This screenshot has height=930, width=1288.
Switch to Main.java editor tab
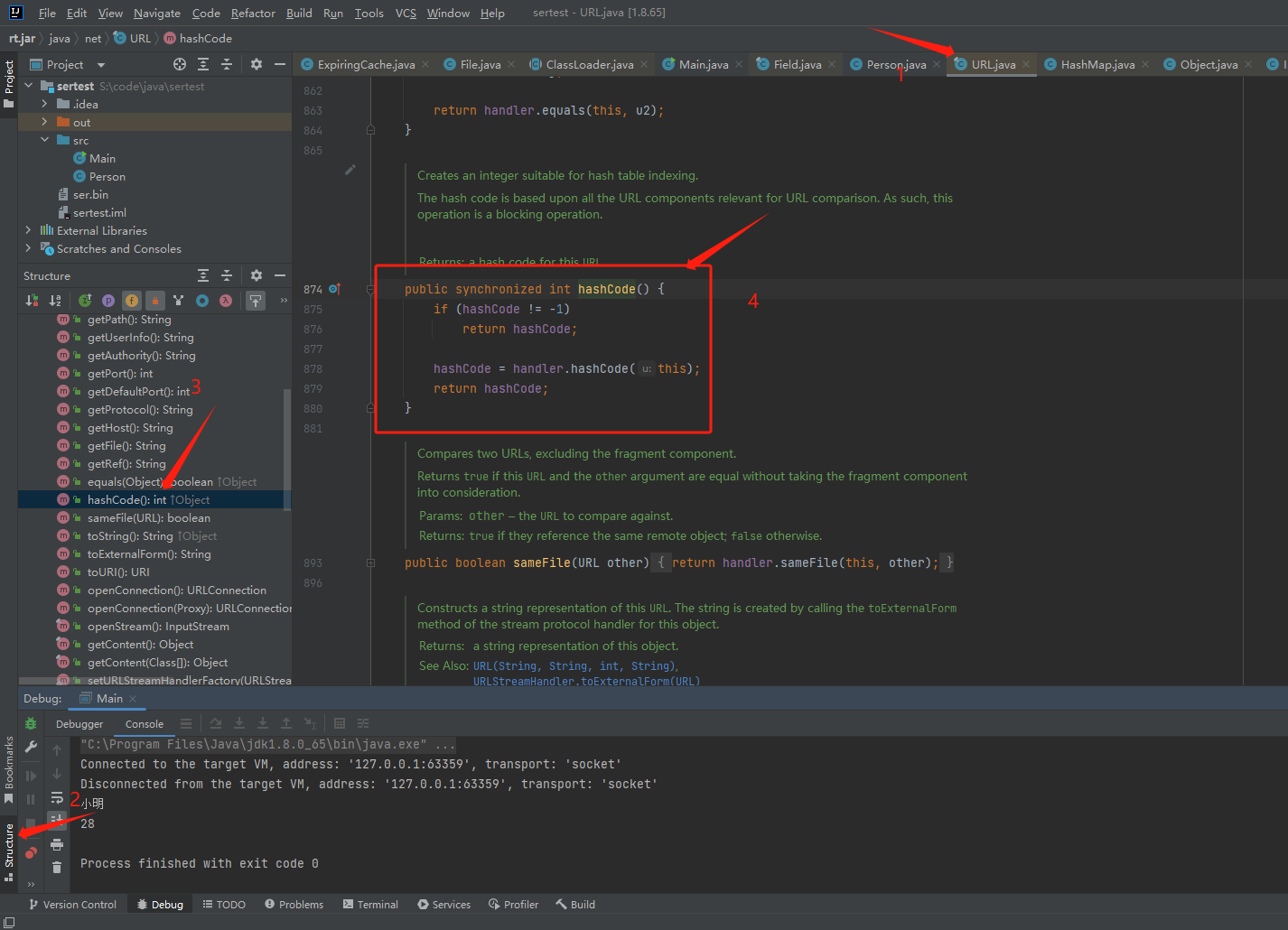point(704,64)
